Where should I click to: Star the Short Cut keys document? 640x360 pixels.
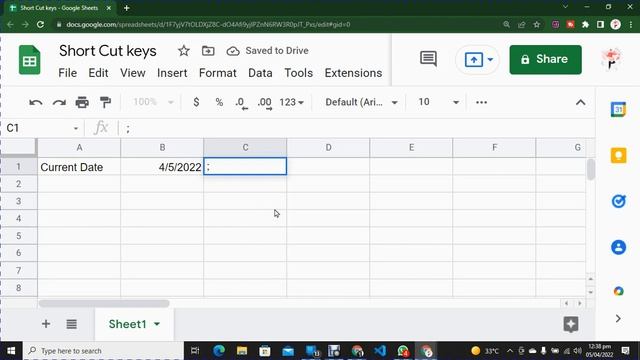pyautogui.click(x=184, y=51)
